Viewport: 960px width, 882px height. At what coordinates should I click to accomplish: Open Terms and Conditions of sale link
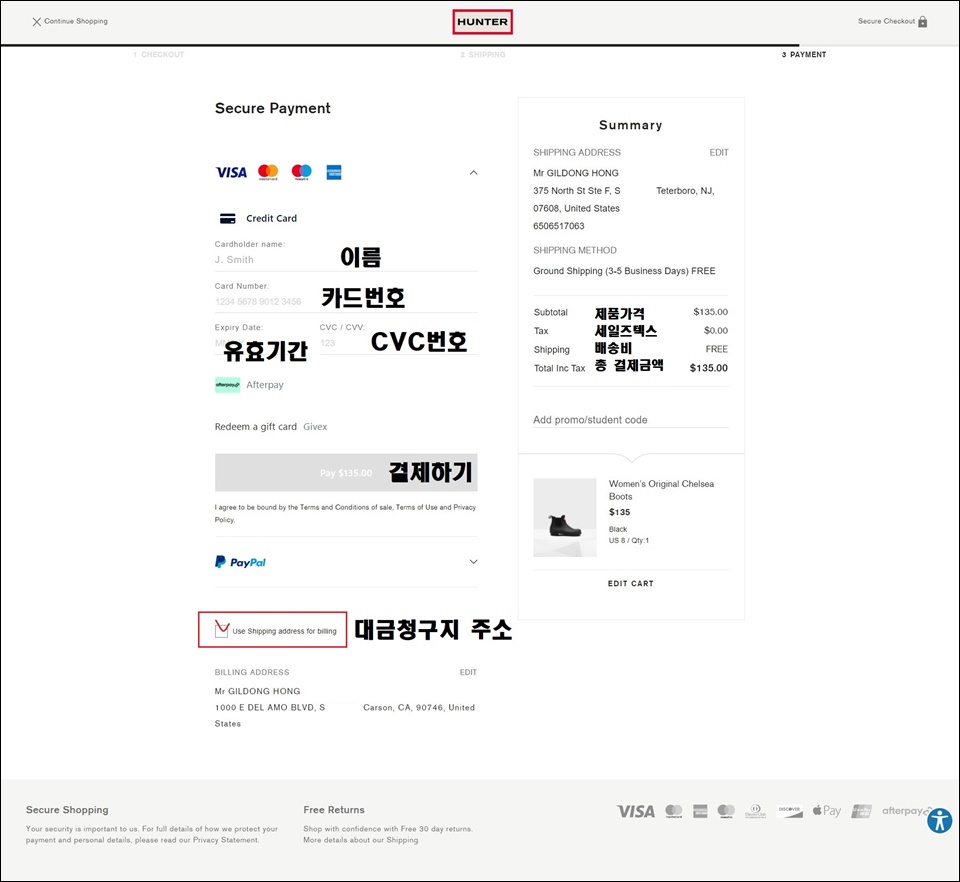click(x=346, y=507)
